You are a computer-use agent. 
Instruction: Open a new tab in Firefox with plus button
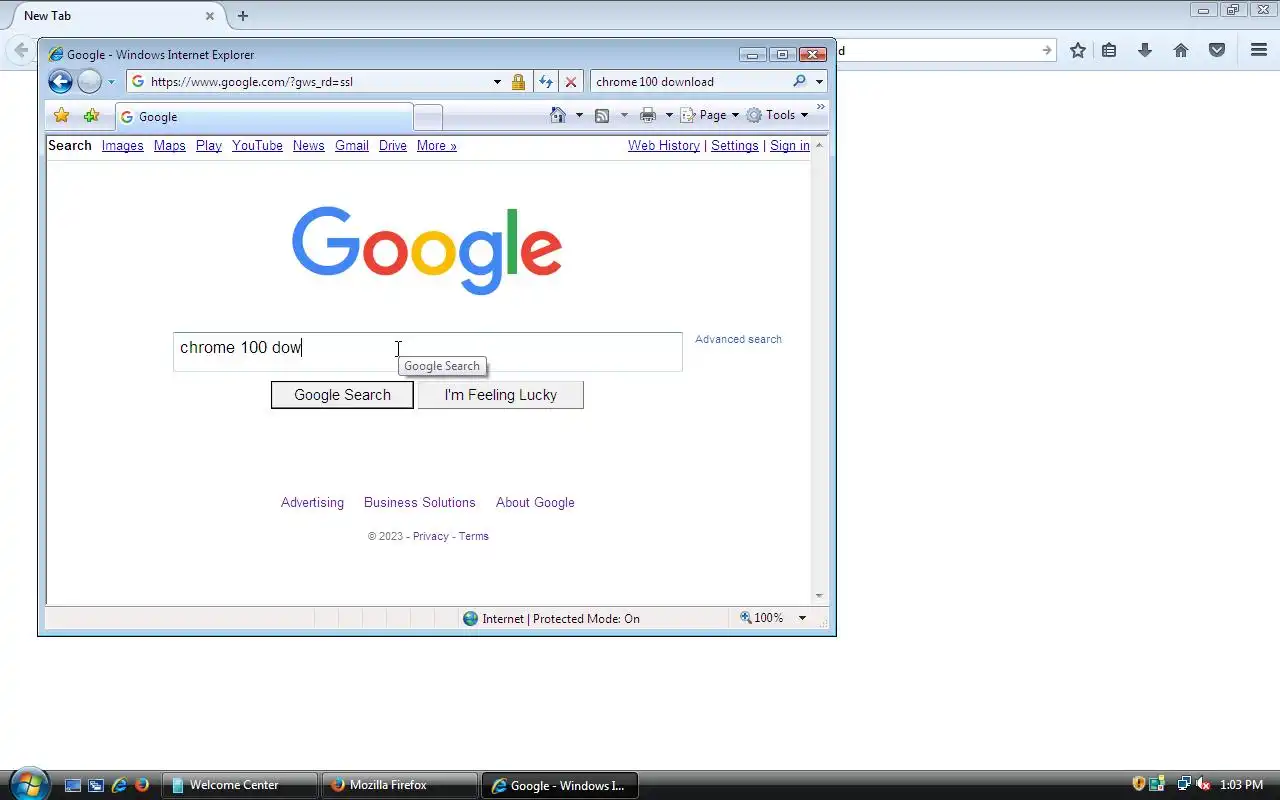click(x=242, y=16)
